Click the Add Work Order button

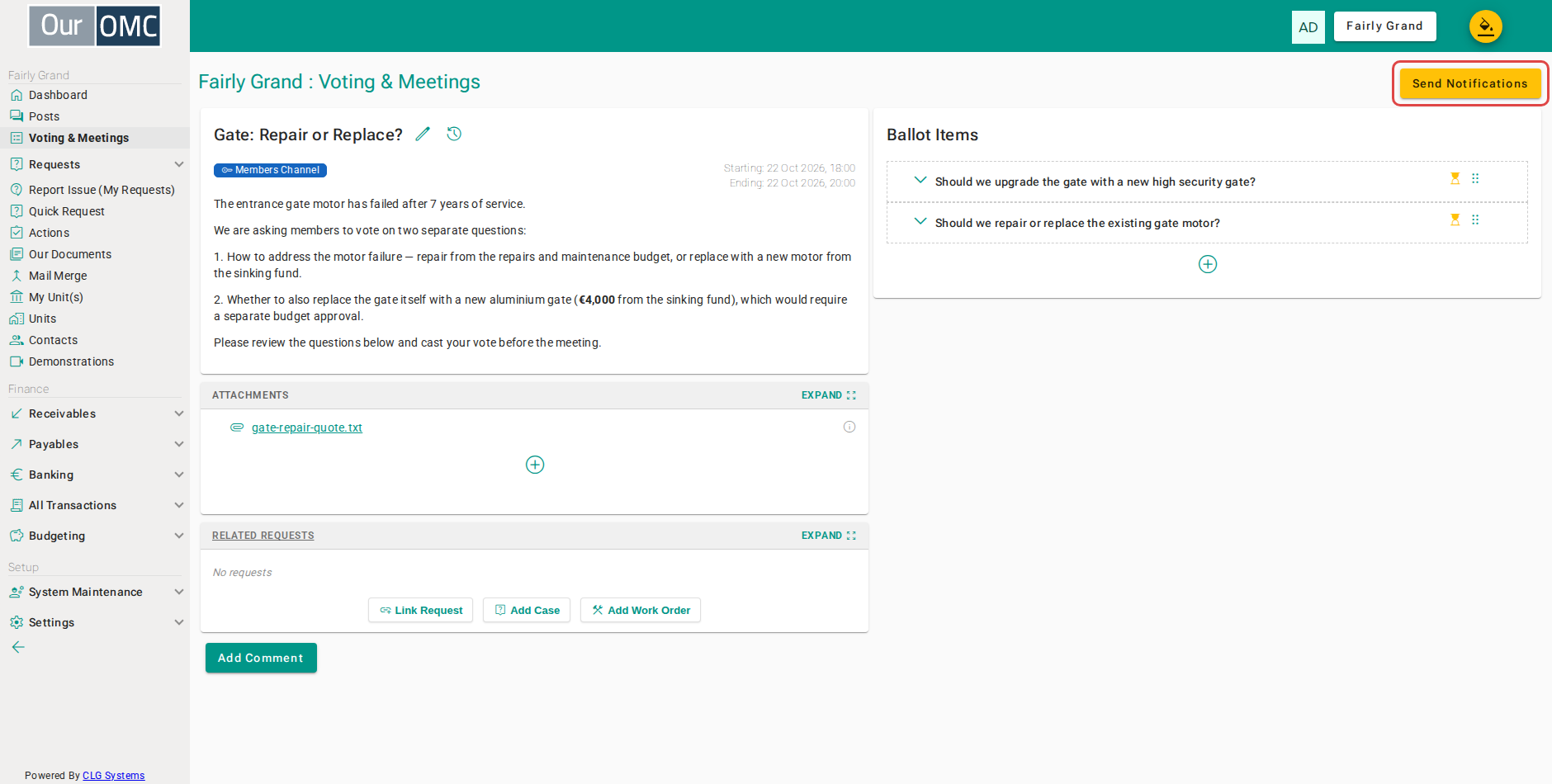pyautogui.click(x=641, y=610)
